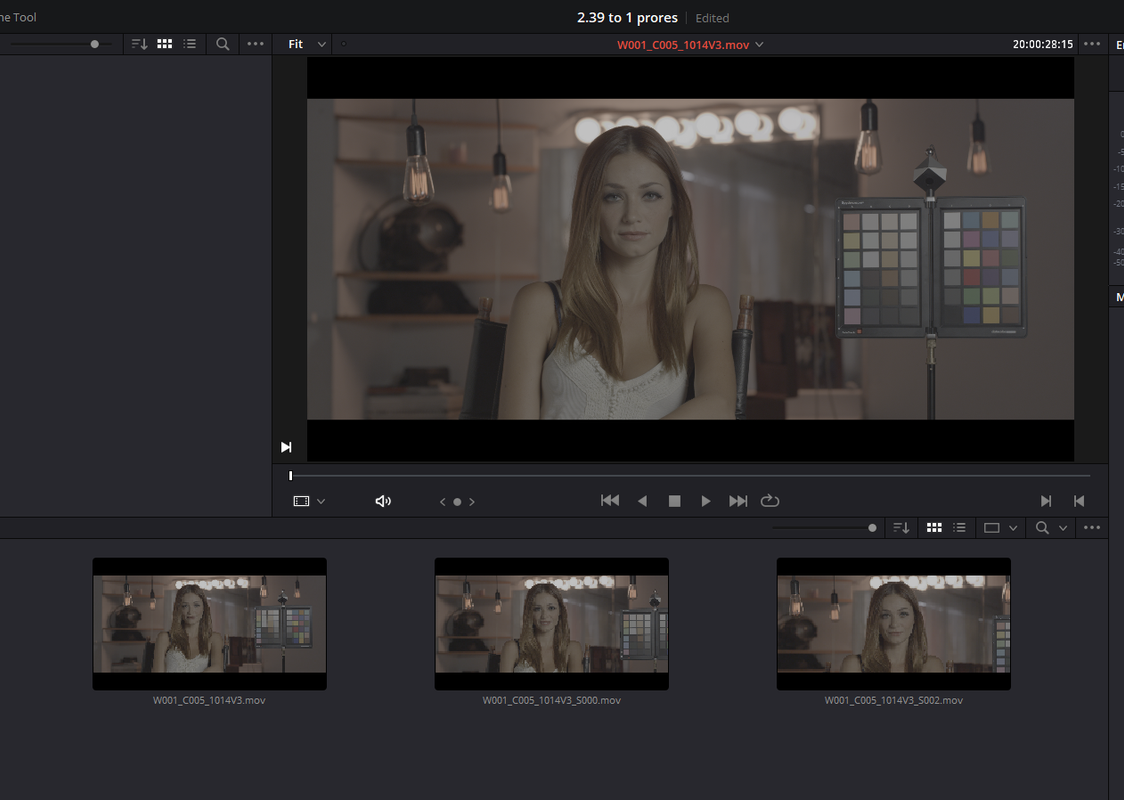Switch the upper media panel to thumbnail view

coord(165,44)
